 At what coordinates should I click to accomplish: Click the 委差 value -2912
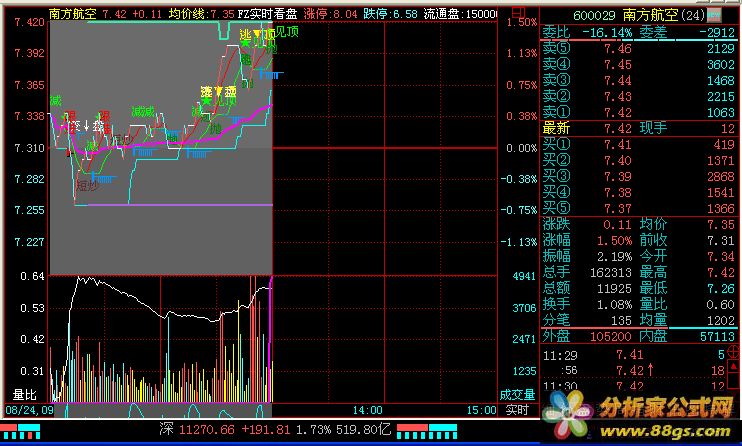(717, 33)
